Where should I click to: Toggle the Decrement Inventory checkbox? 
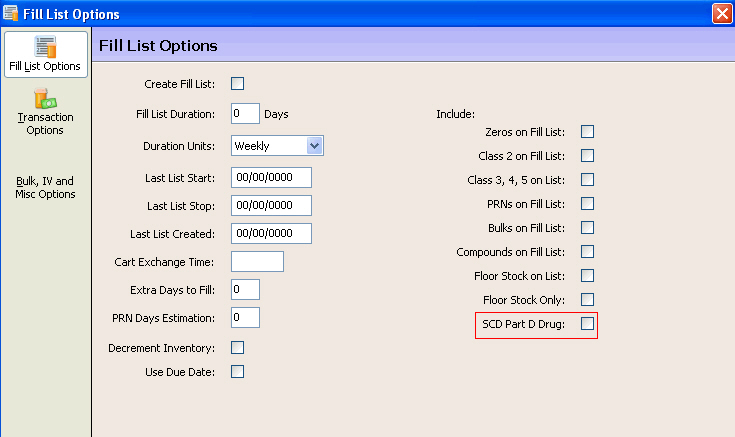click(238, 347)
